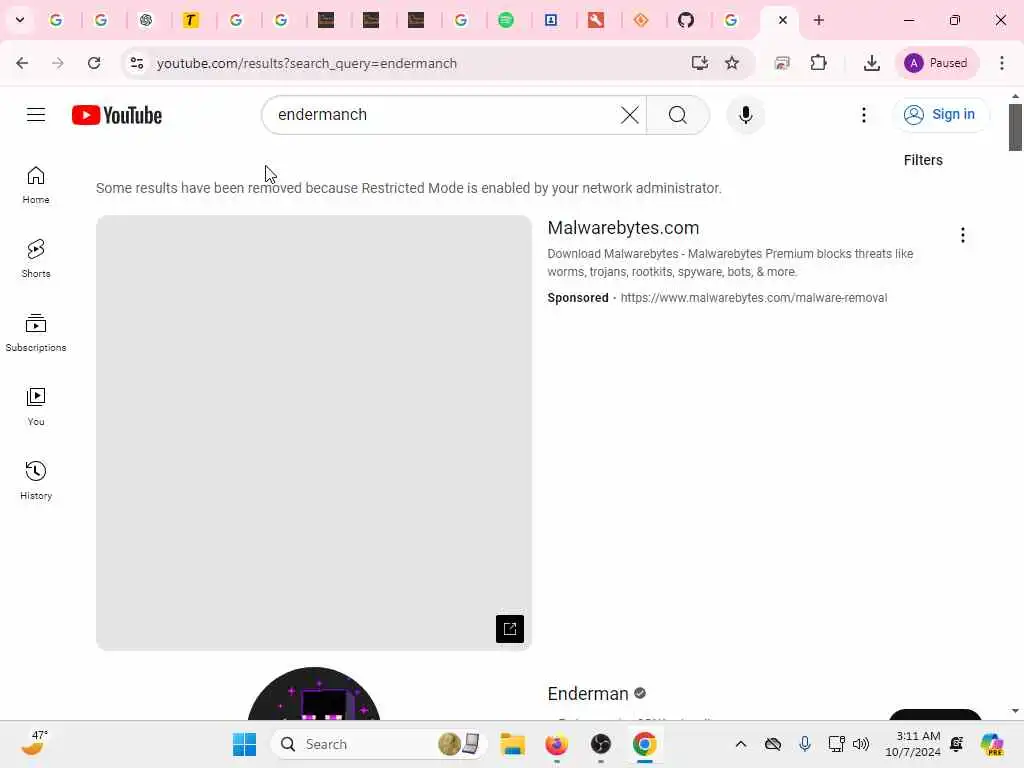Switch to the yellow T tab
The image size is (1024, 768).
click(190, 20)
